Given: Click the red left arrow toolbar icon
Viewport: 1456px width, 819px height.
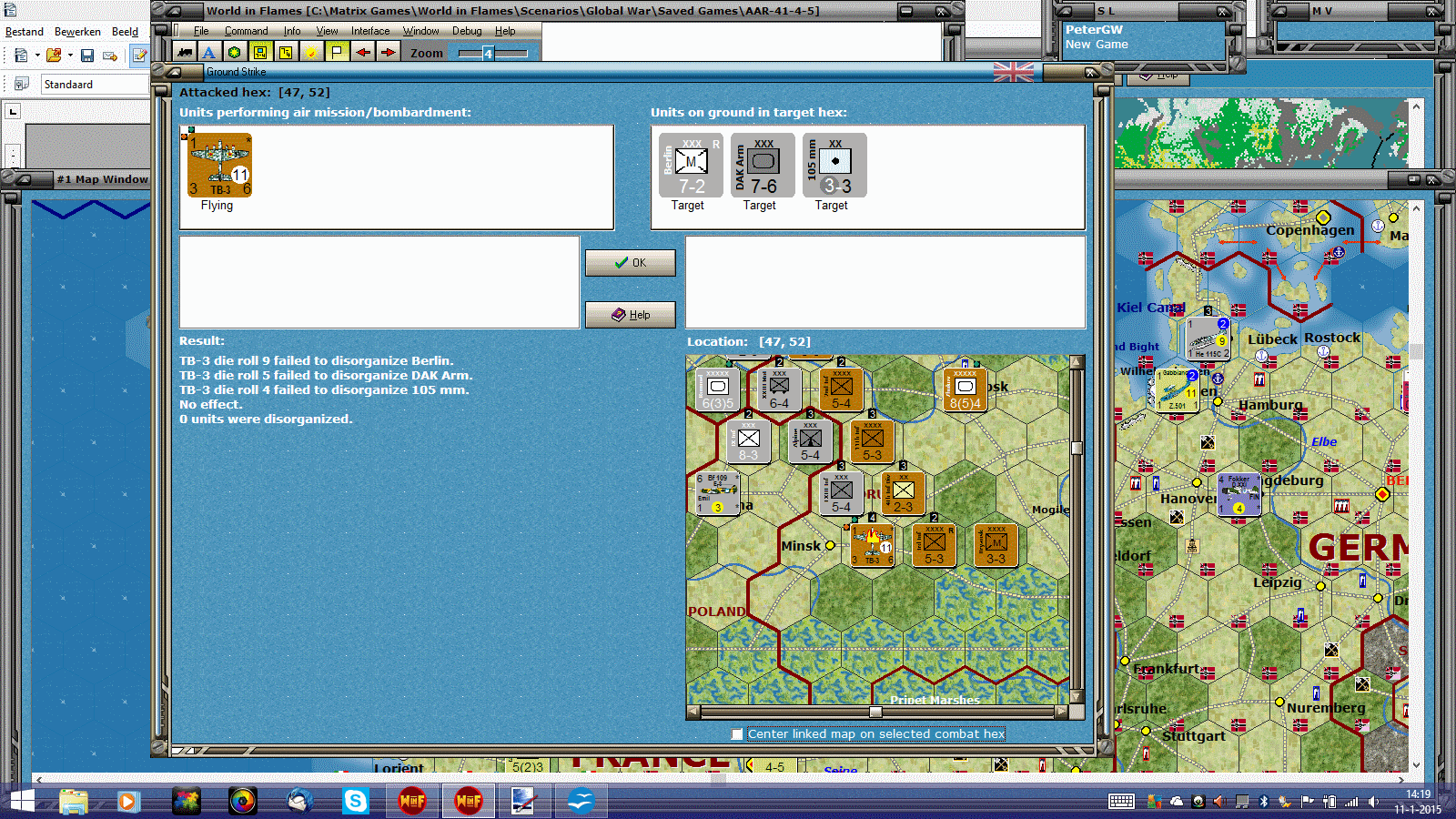Looking at the screenshot, I should click(363, 53).
